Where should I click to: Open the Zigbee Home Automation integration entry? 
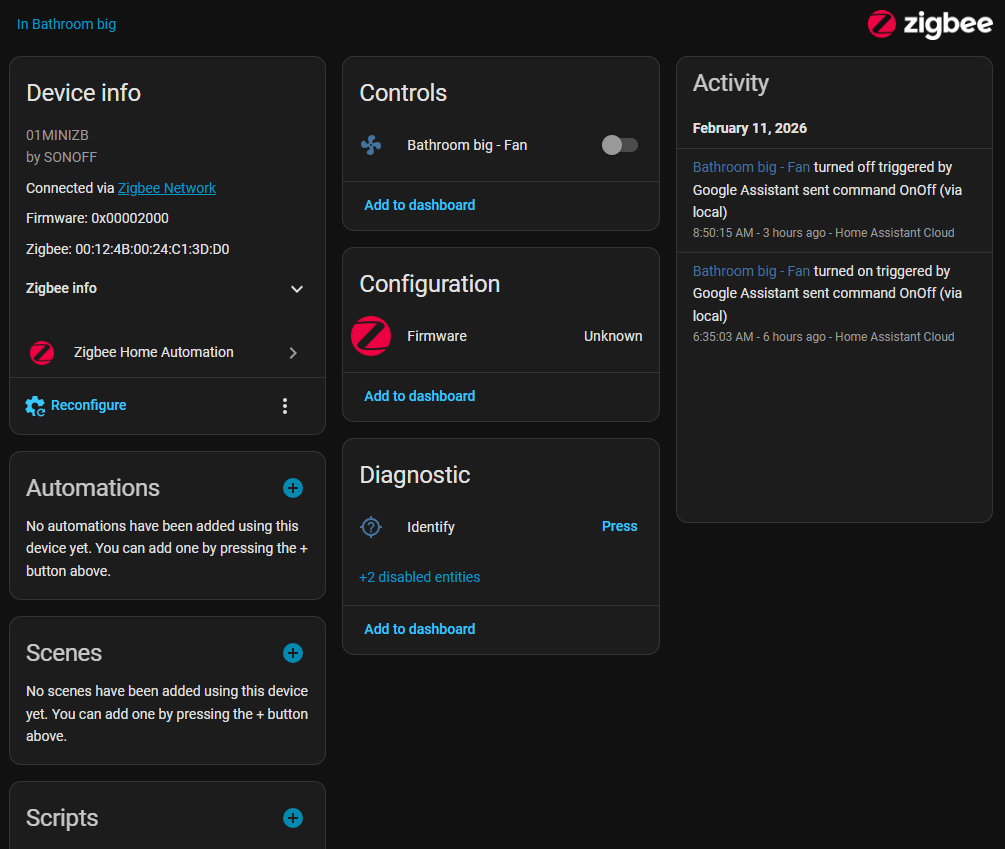tap(167, 352)
